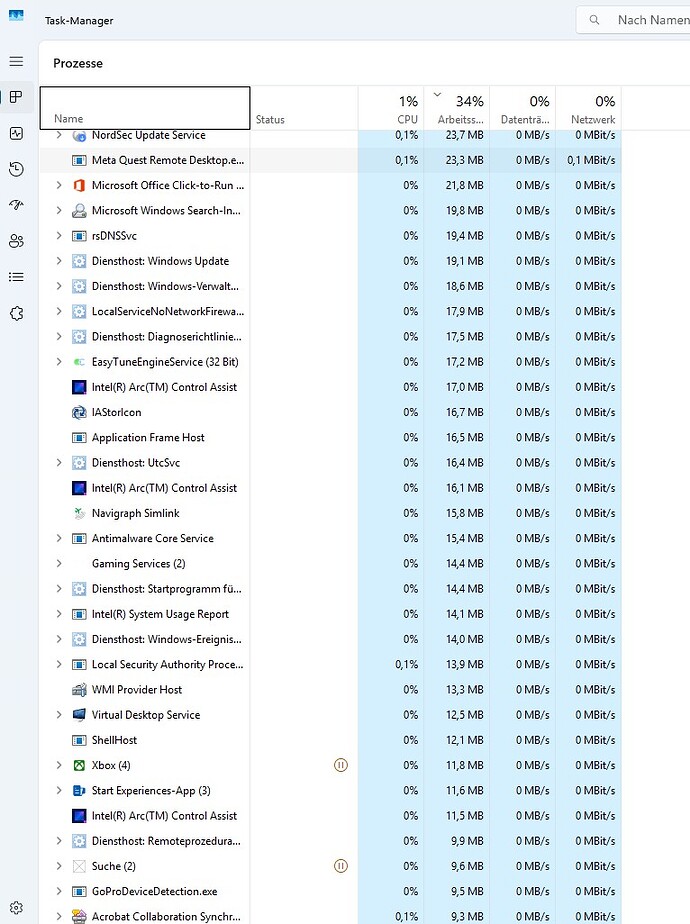
Task: Click the Xbox process icon
Action: (79, 765)
